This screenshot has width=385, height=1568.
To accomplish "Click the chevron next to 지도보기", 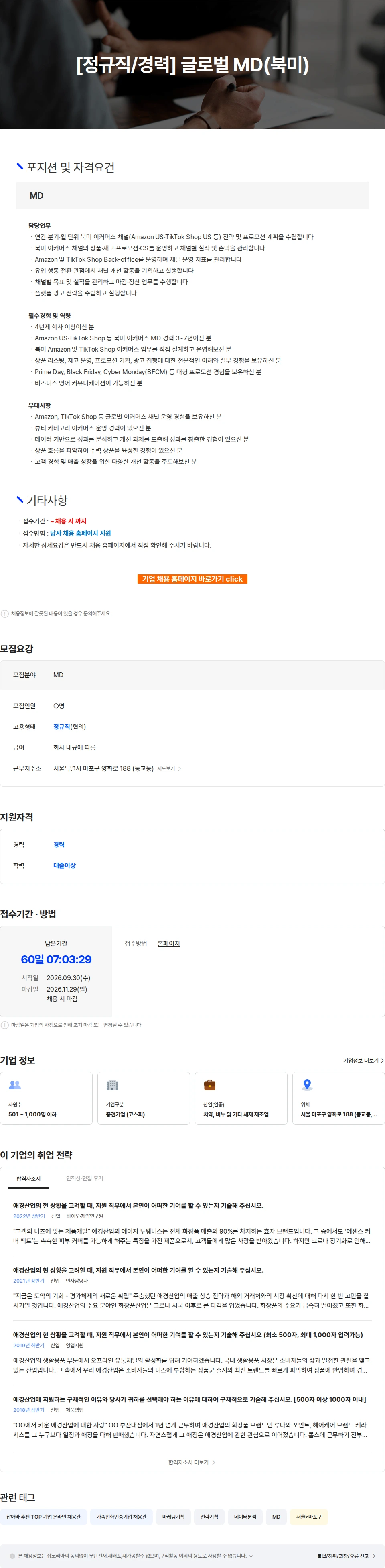I will (x=179, y=769).
